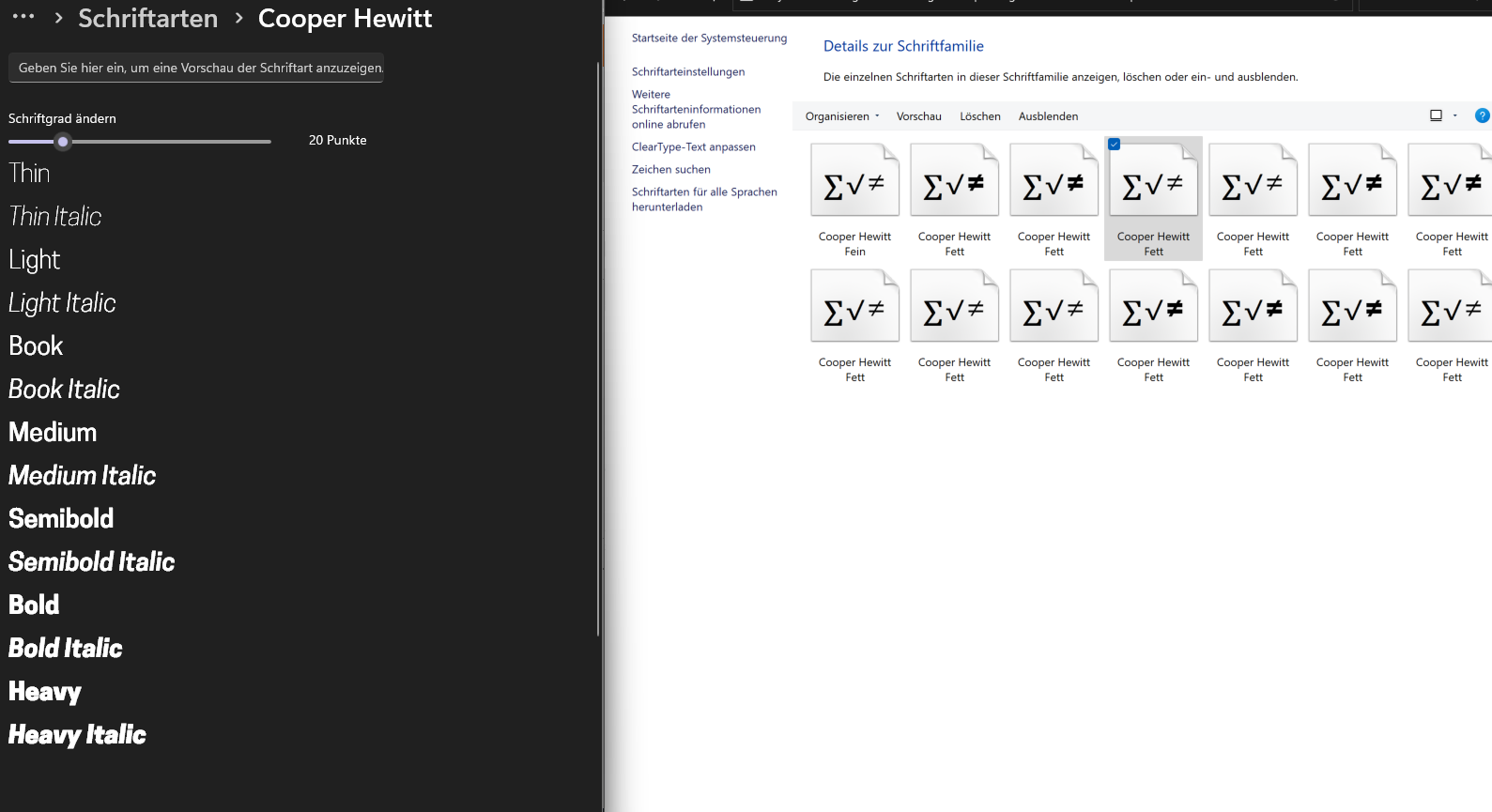Image resolution: width=1492 pixels, height=812 pixels.
Task: Select the 'Cooper Hewitt Fein' font thumbnail
Action: pyautogui.click(x=854, y=199)
